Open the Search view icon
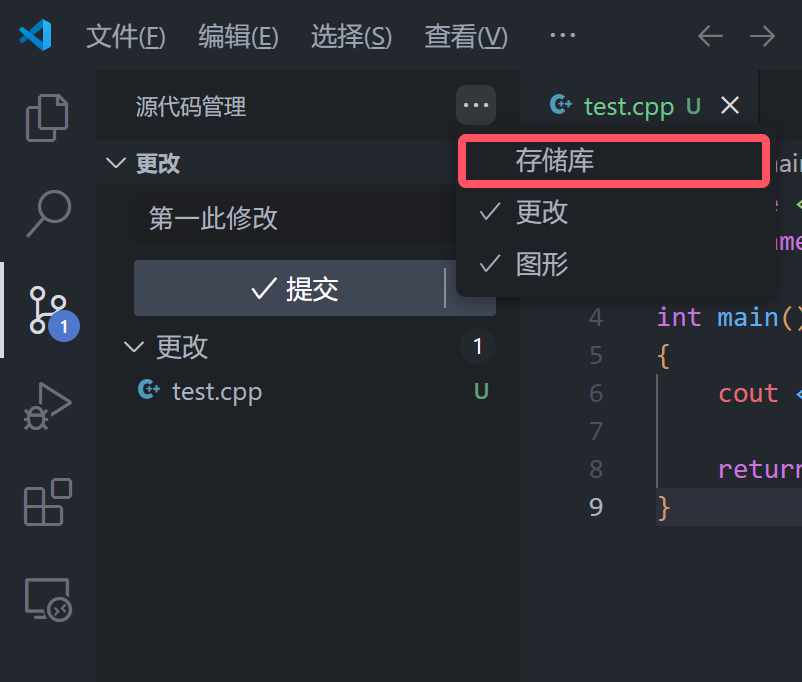The image size is (802, 682). coord(47,213)
